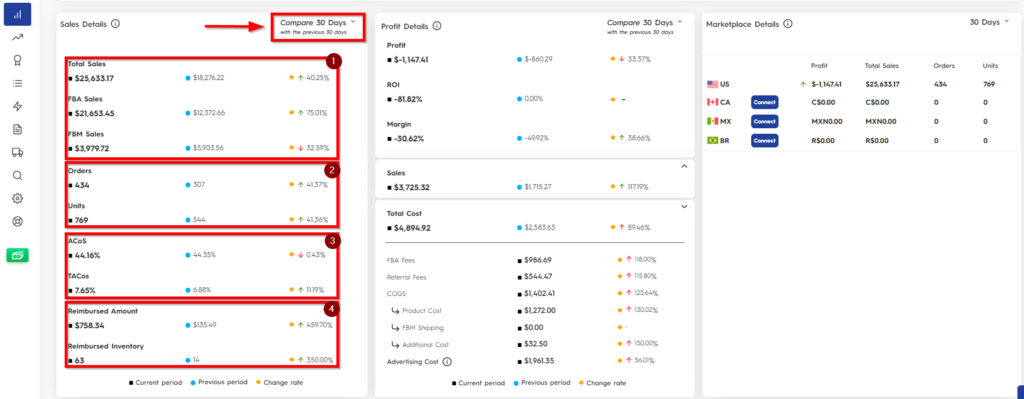Click FBA Sales value $21,653.45
1024x399 pixels.
point(94,114)
